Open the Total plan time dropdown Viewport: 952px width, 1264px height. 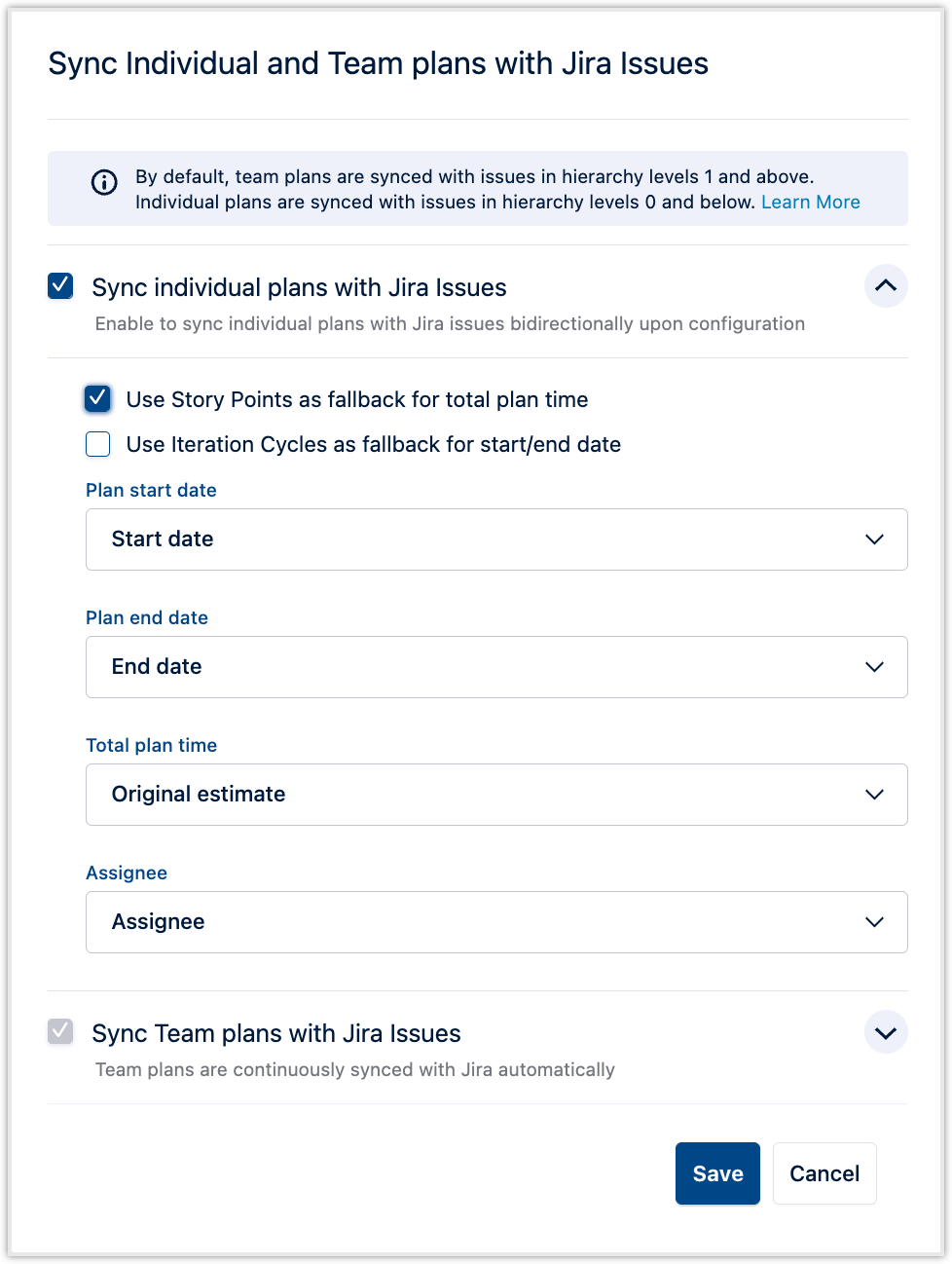(495, 795)
